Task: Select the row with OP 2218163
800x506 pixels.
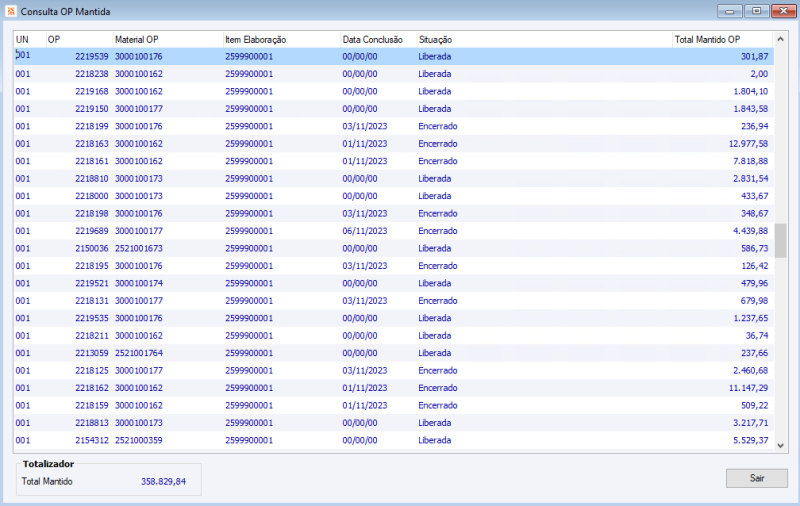Action: click(x=394, y=143)
